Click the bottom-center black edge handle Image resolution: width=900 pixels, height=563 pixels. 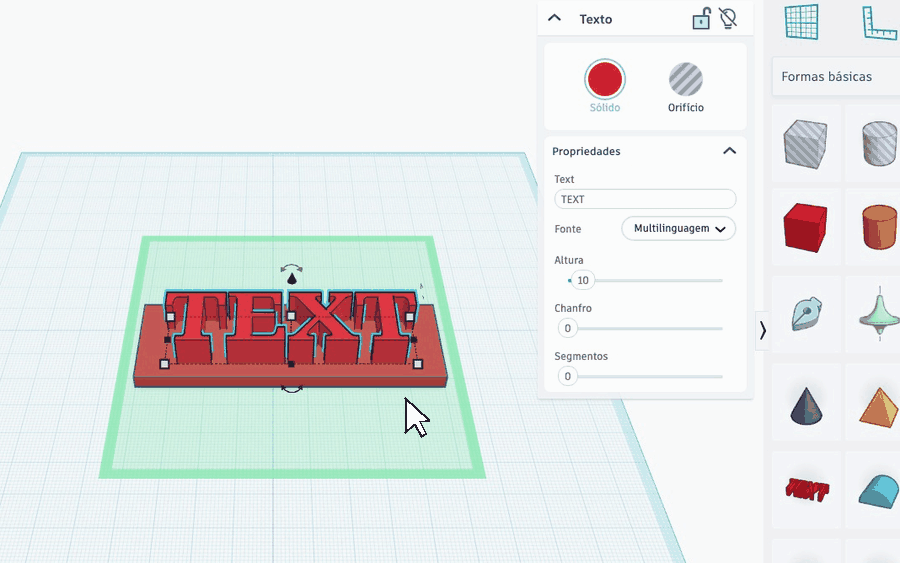pos(291,364)
